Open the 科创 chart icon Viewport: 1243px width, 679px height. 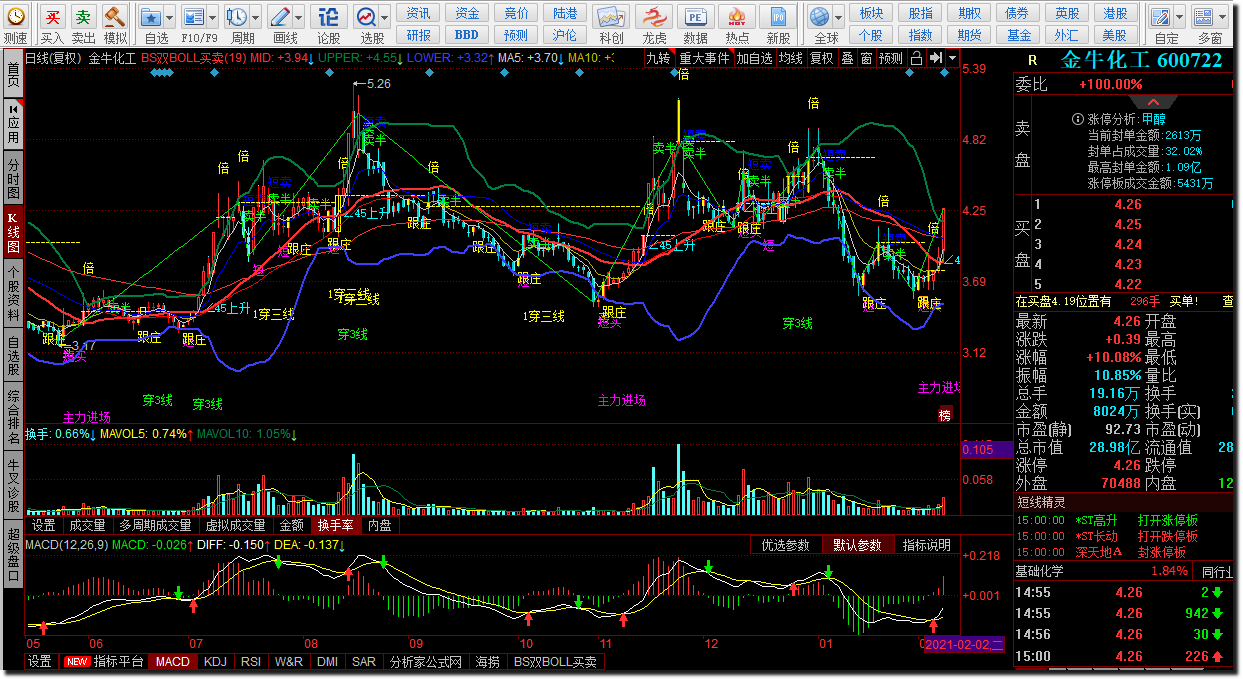pyautogui.click(x=611, y=16)
